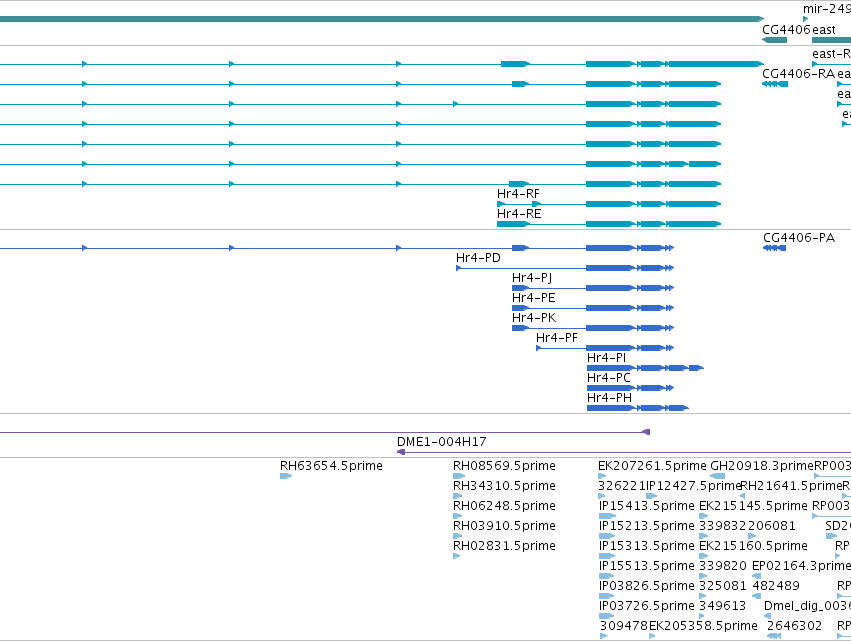Select the Hr4-PK protein label
The height and width of the screenshot is (641, 851).
pos(534,318)
